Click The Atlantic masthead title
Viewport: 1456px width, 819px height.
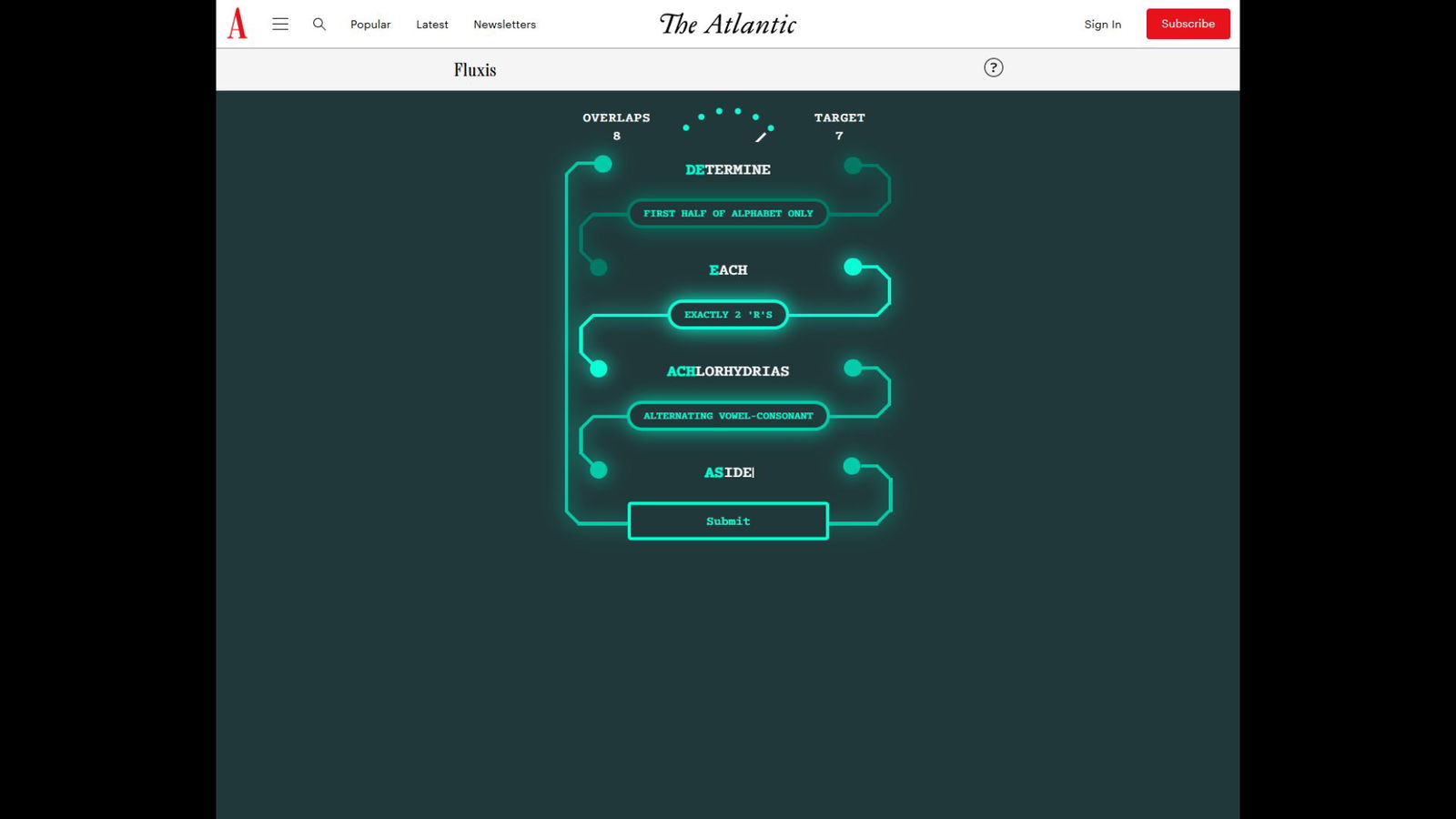coord(728,25)
